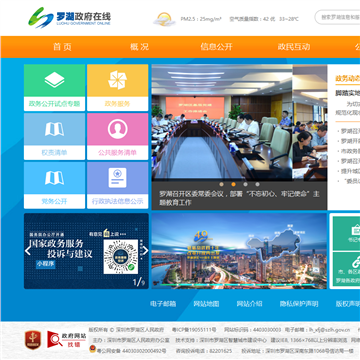The height and width of the screenshot is (360, 360).
Task: Click the 政府网站找错 error-report icon
Action: pyautogui.click(x=67, y=339)
